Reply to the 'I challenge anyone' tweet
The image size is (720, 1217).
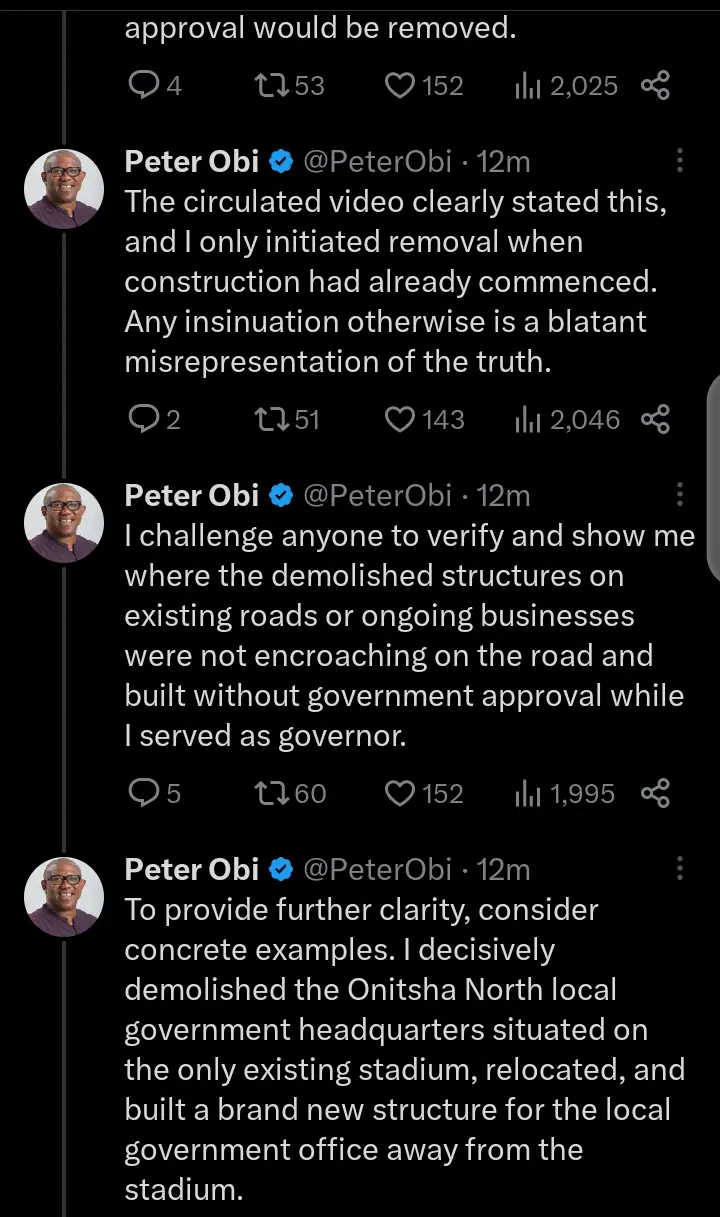(145, 794)
